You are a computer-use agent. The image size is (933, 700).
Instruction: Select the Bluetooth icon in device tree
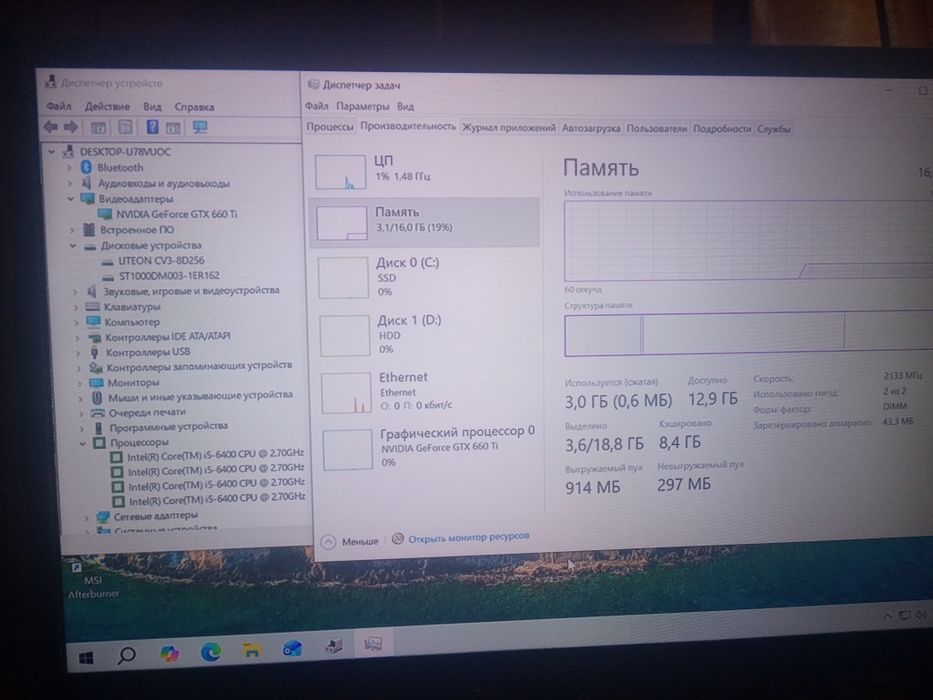[86, 167]
